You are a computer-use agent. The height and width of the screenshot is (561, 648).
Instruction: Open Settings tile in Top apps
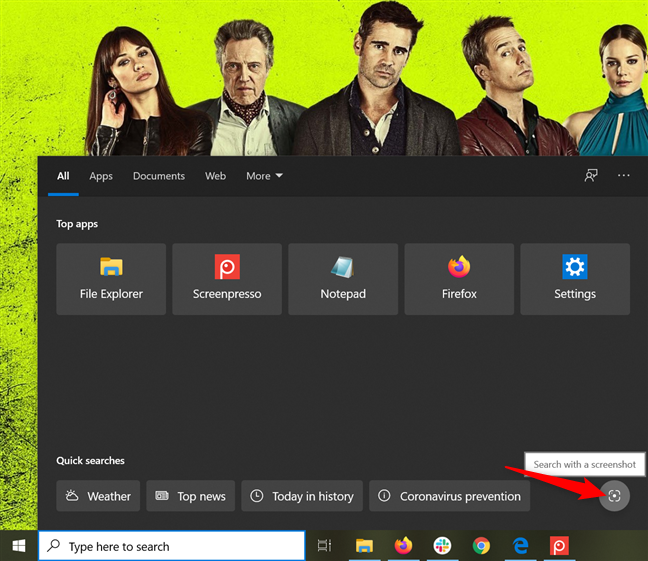point(575,279)
